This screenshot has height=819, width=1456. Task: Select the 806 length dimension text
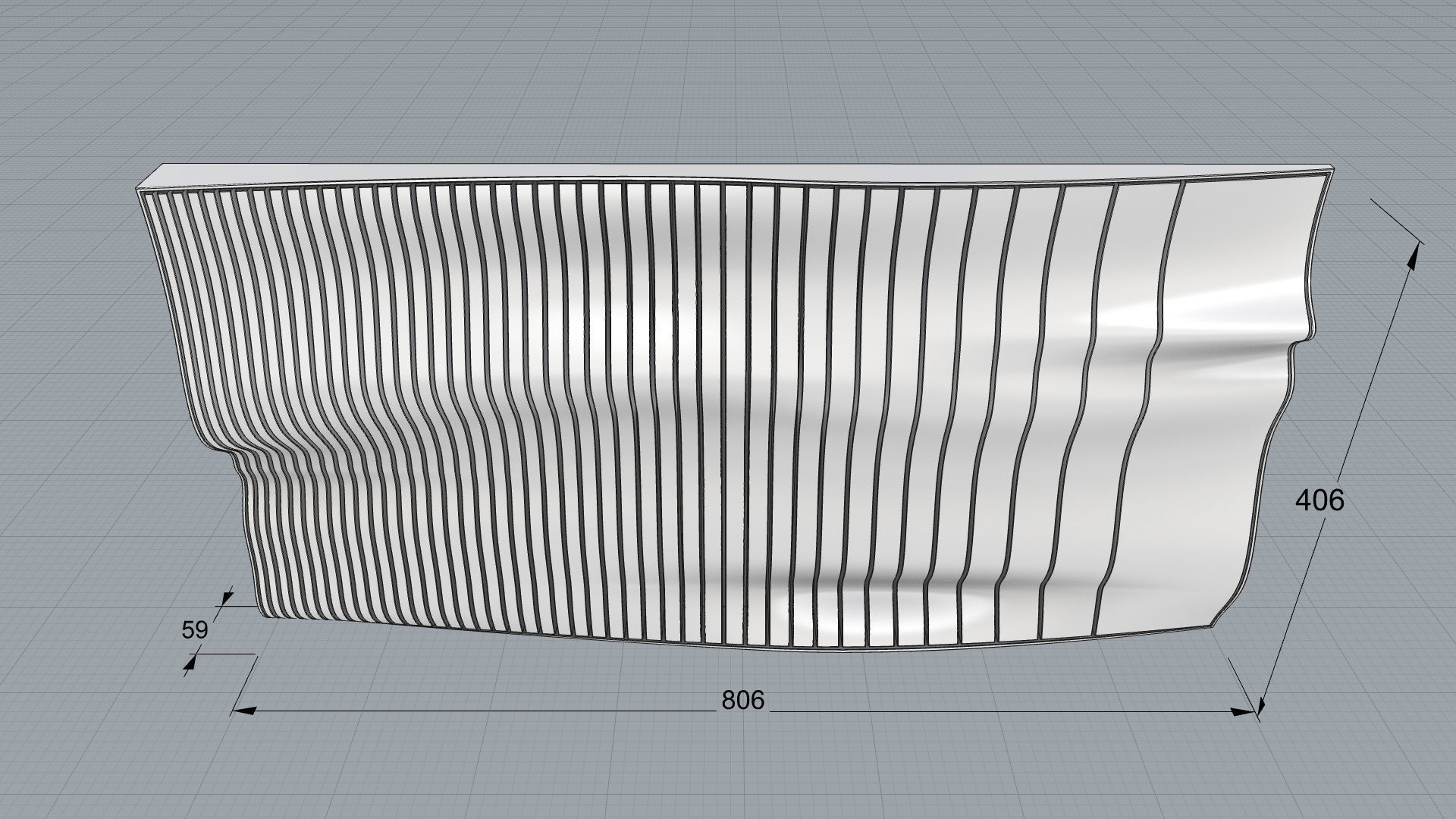click(742, 700)
